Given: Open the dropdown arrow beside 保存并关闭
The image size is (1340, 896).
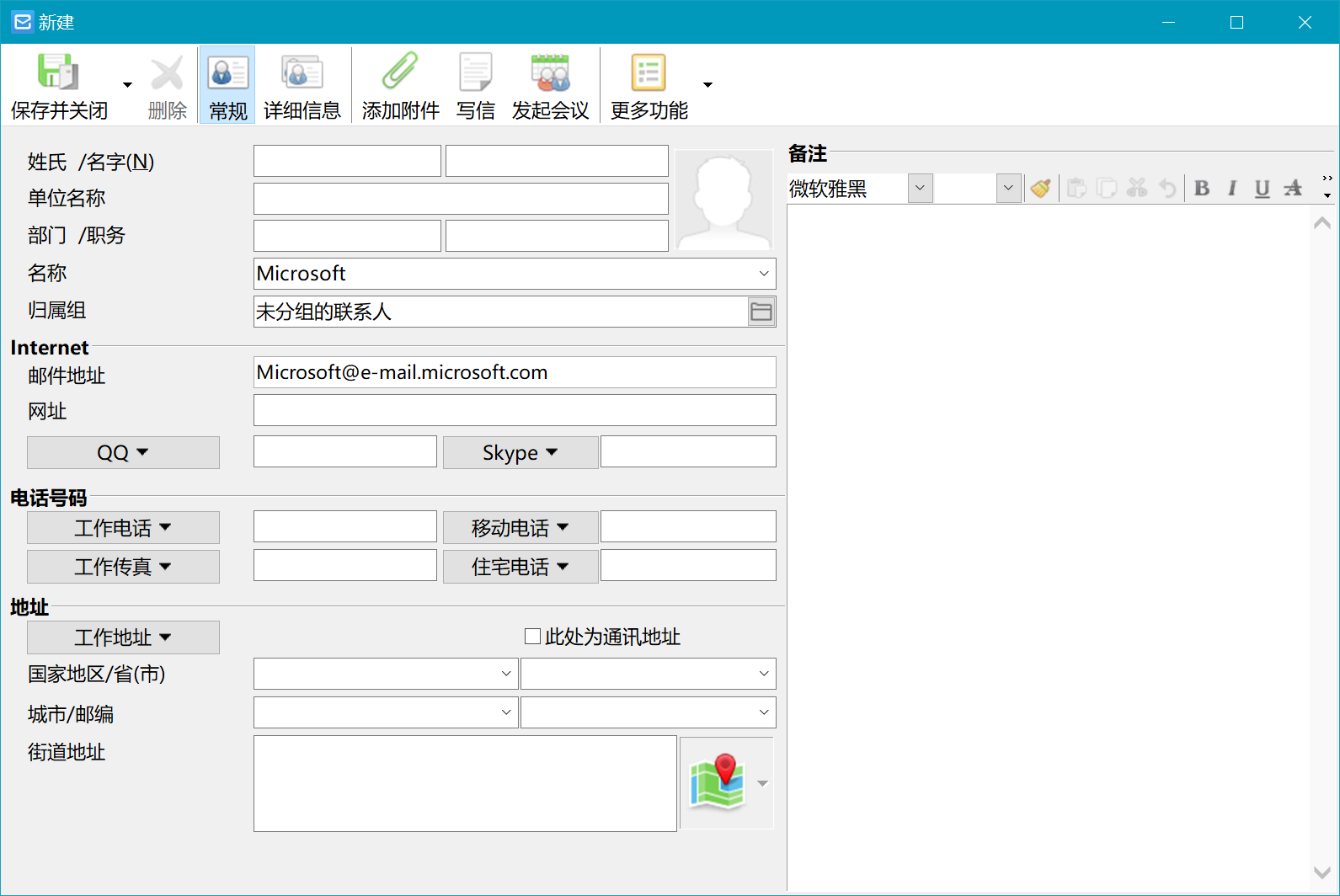Looking at the screenshot, I should 128,85.
